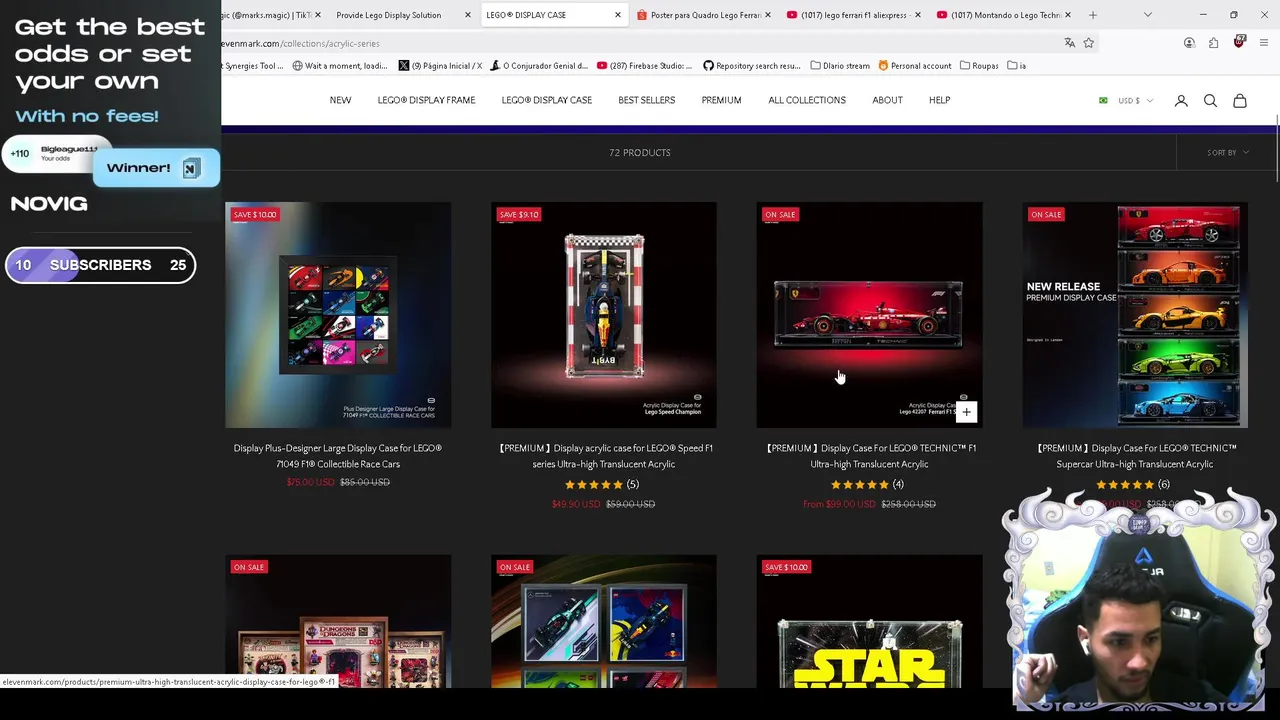
Task: Expand the Sort By dropdown
Action: coord(1228,153)
